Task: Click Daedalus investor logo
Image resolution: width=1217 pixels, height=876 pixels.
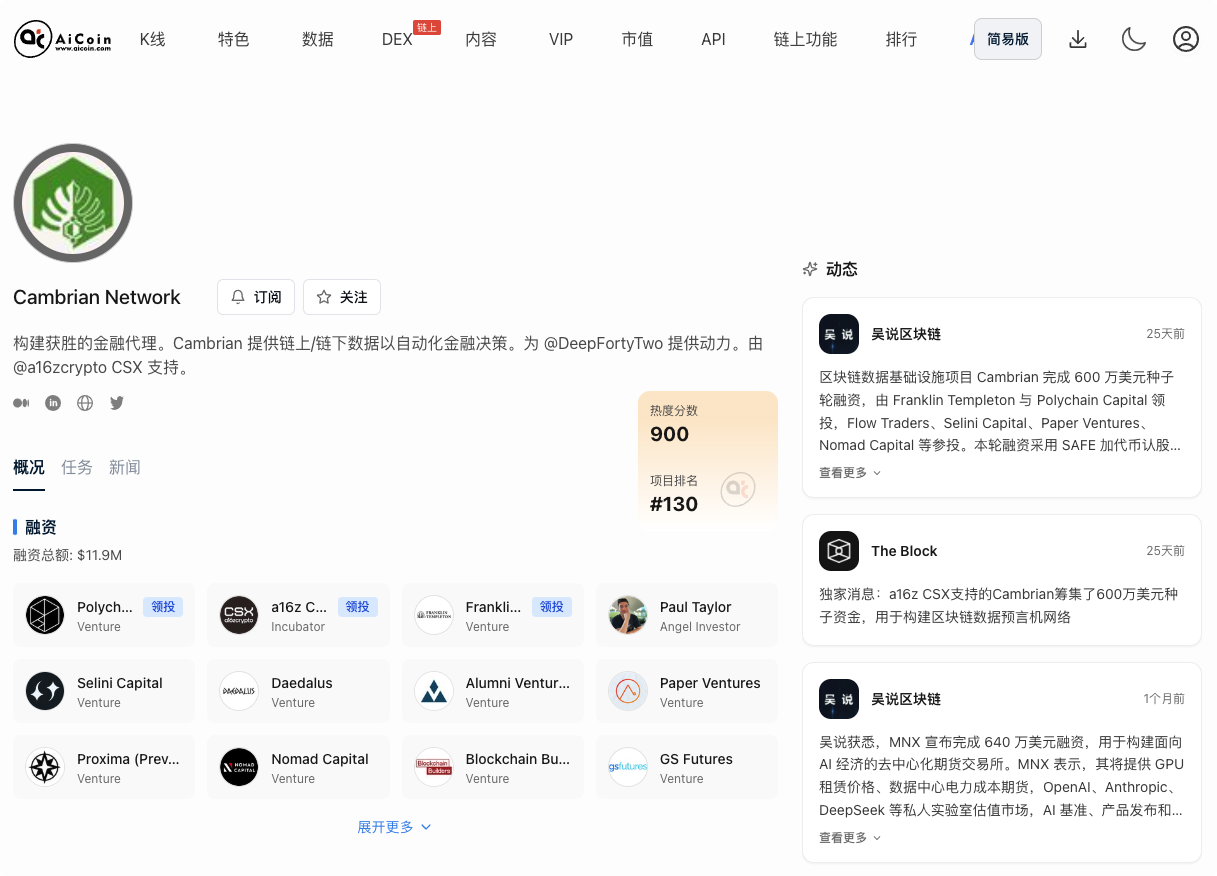Action: click(239, 691)
